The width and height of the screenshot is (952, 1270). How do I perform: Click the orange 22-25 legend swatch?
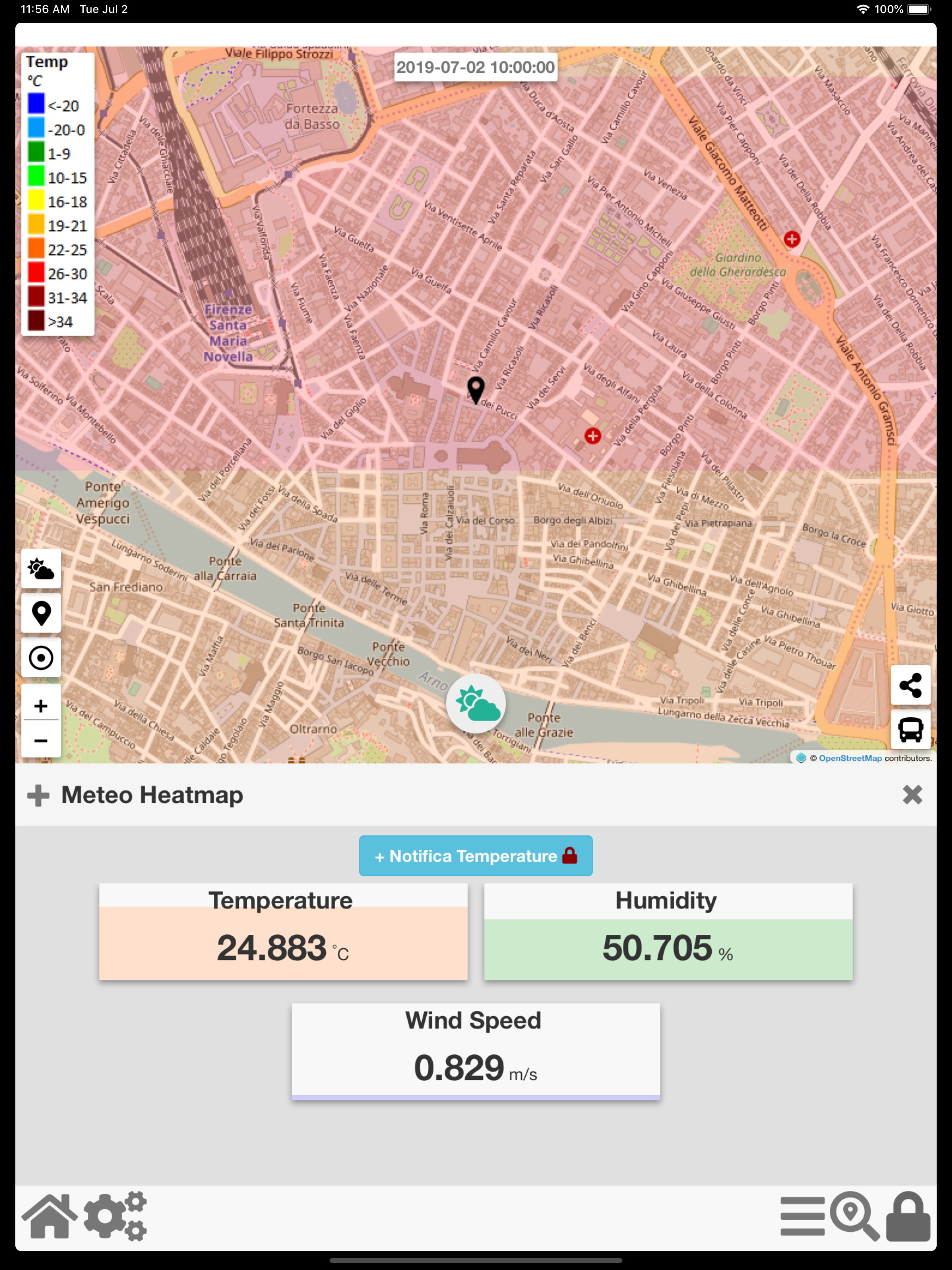click(x=36, y=249)
